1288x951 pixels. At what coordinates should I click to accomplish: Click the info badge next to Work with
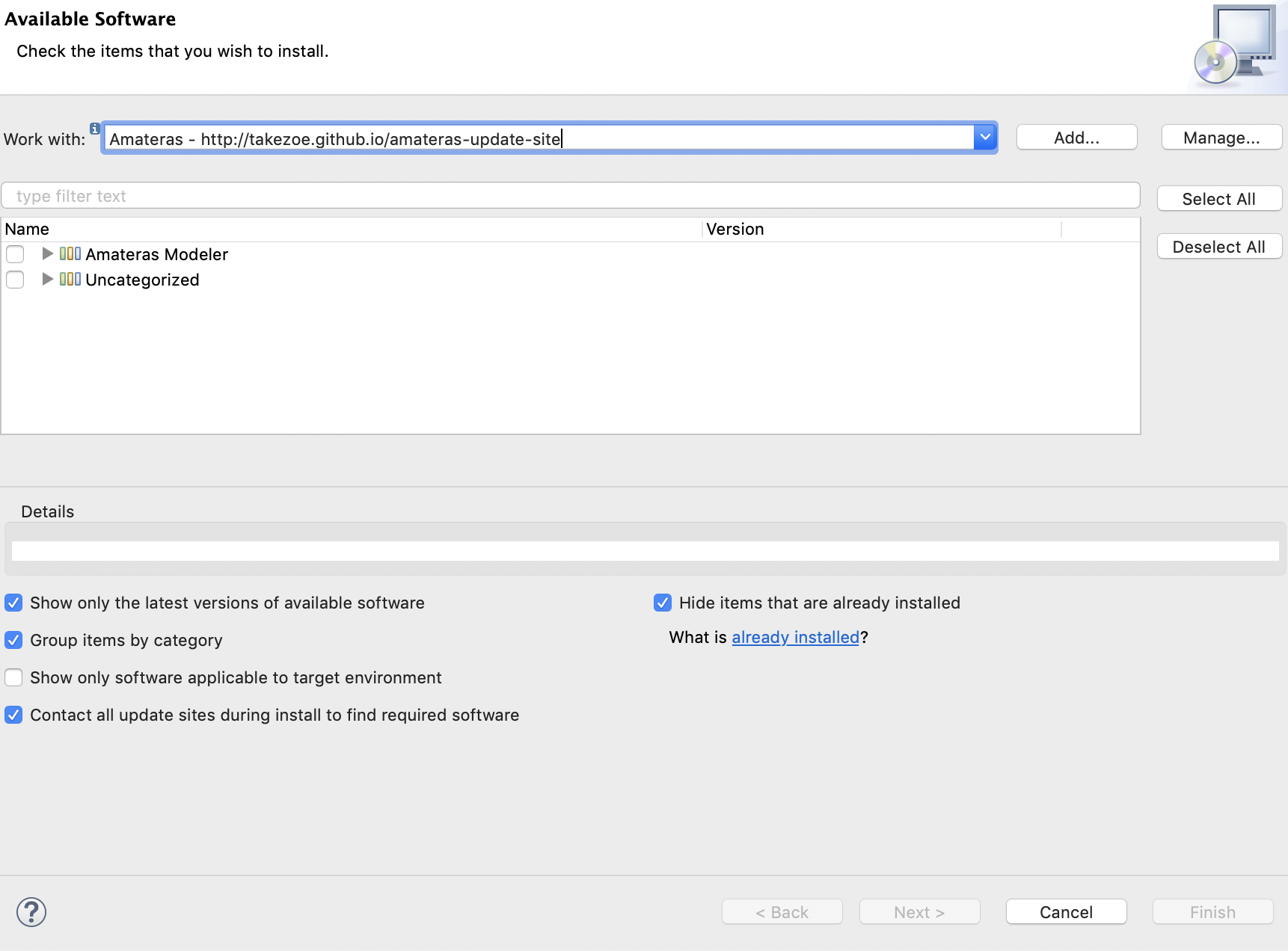[x=94, y=129]
